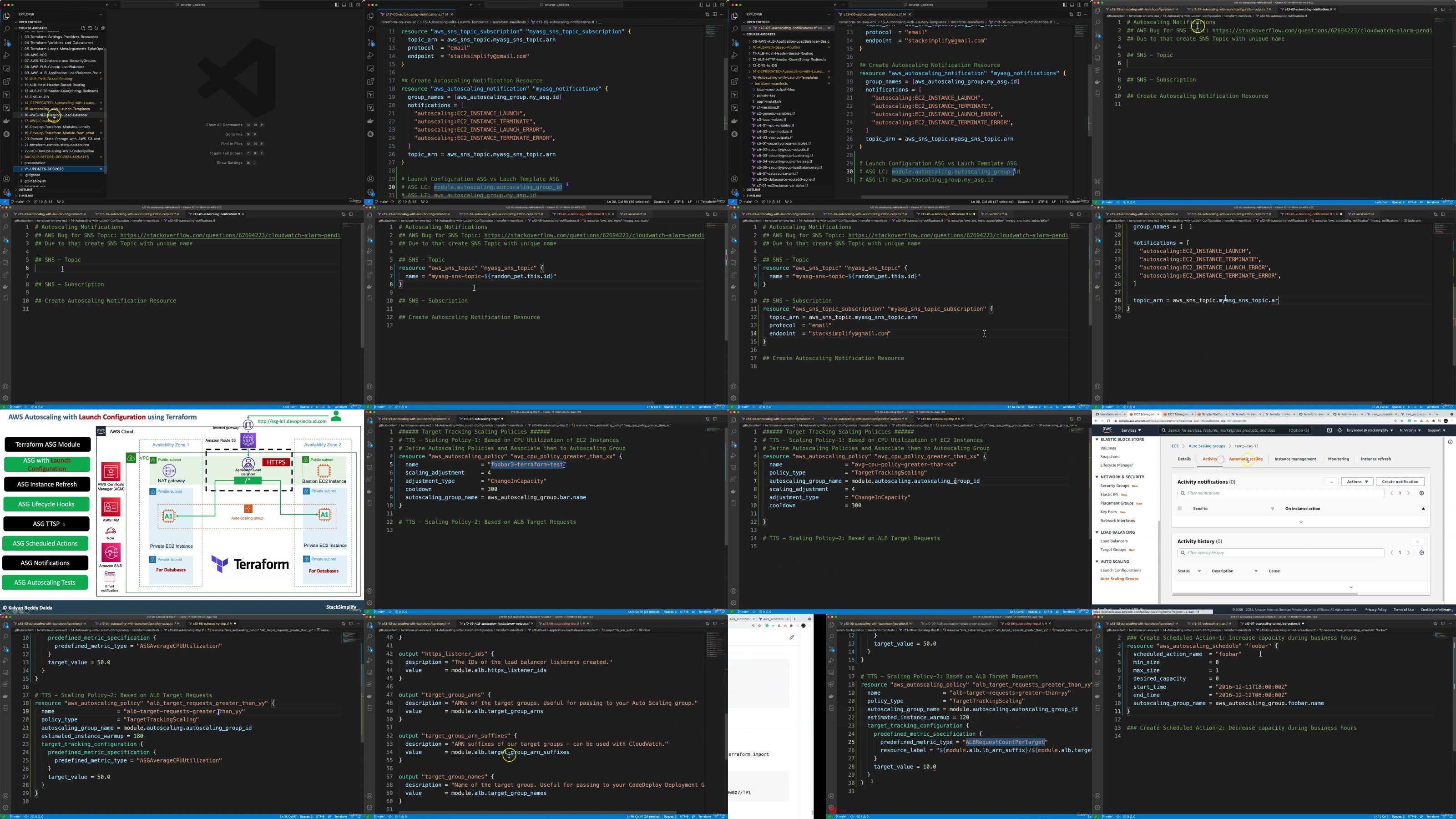1456x819 pixels.
Task: Focus the Filter notifications search field
Action: 1280,493
